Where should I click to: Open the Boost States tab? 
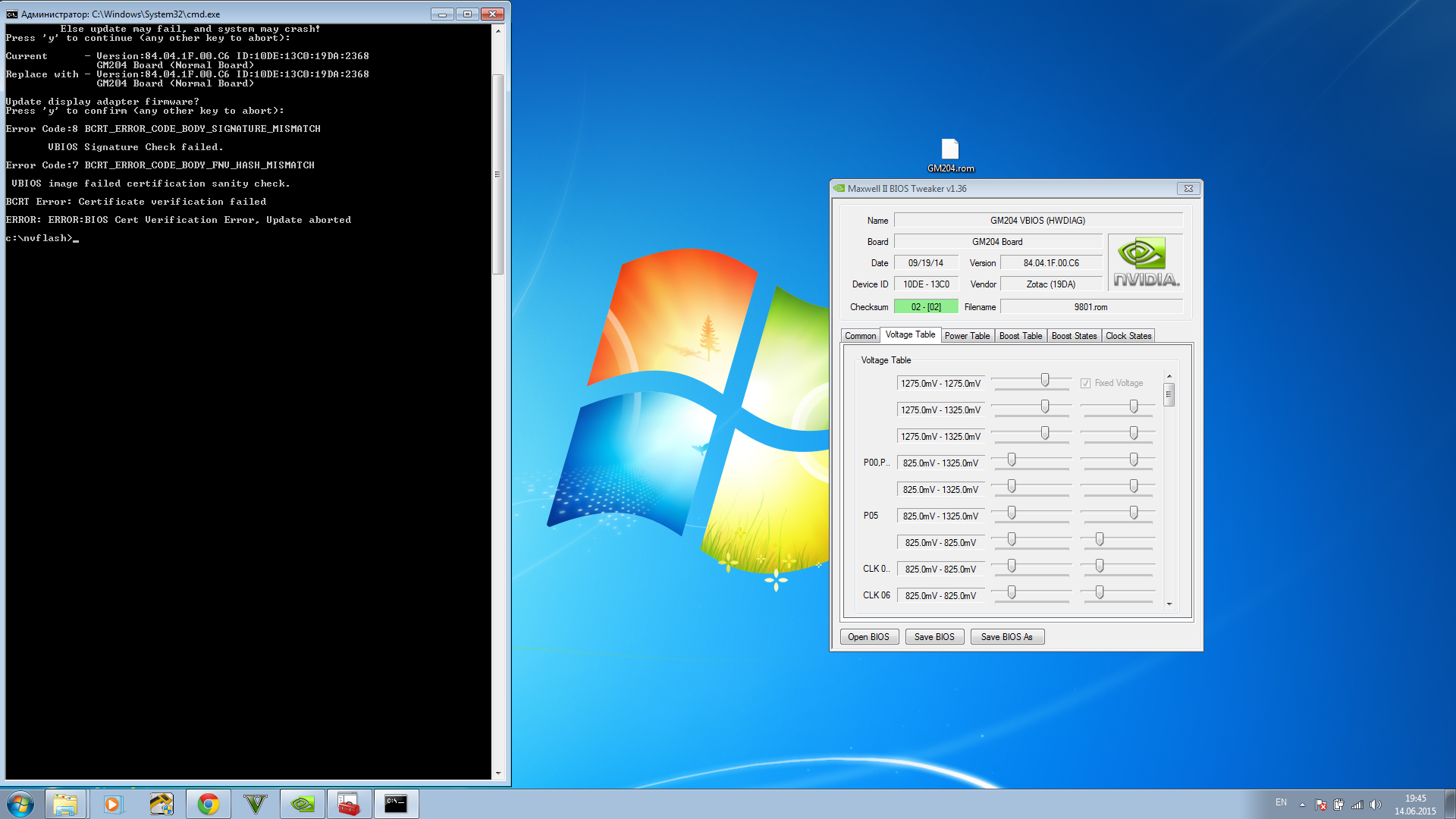(x=1074, y=336)
